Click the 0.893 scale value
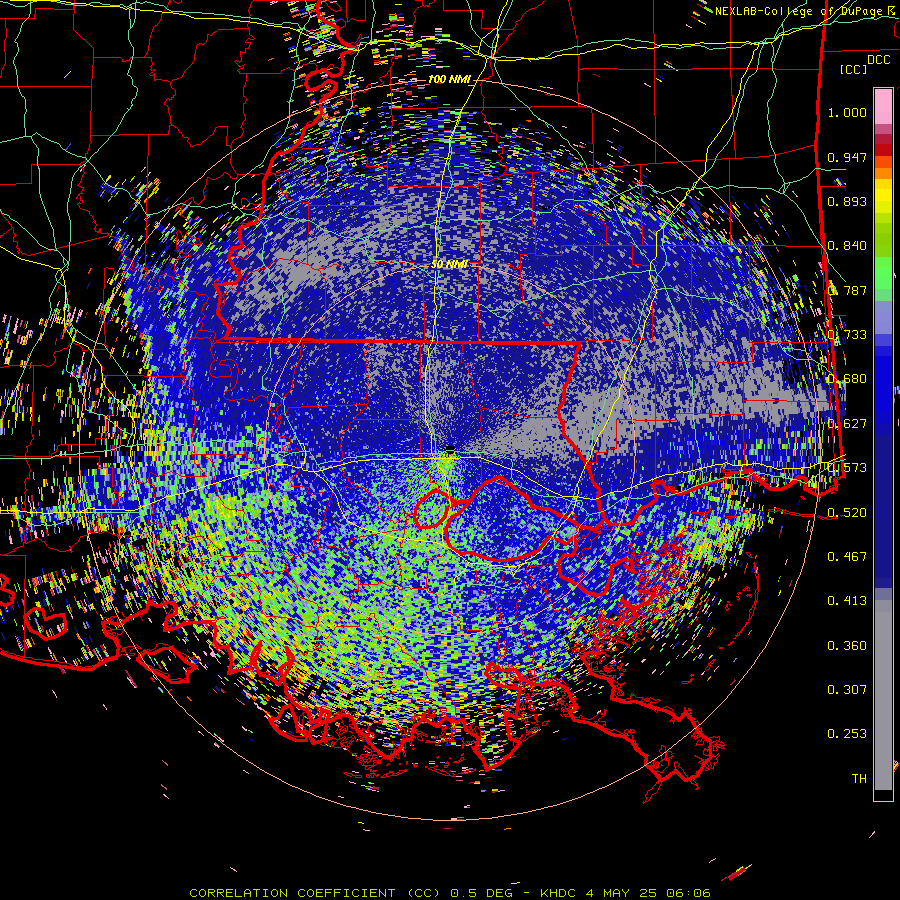Image resolution: width=900 pixels, height=900 pixels. 847,201
